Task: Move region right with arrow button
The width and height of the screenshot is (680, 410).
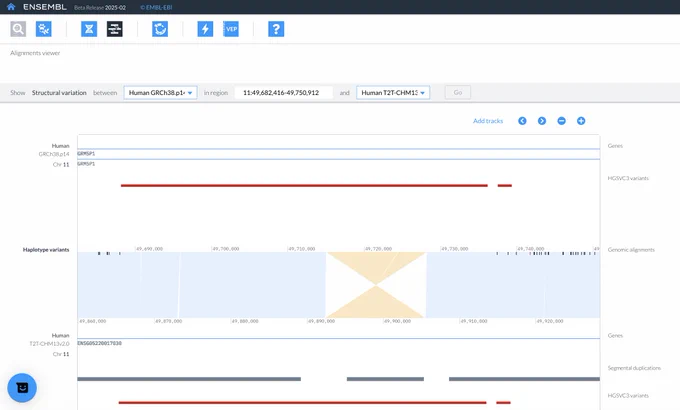Action: (542, 121)
